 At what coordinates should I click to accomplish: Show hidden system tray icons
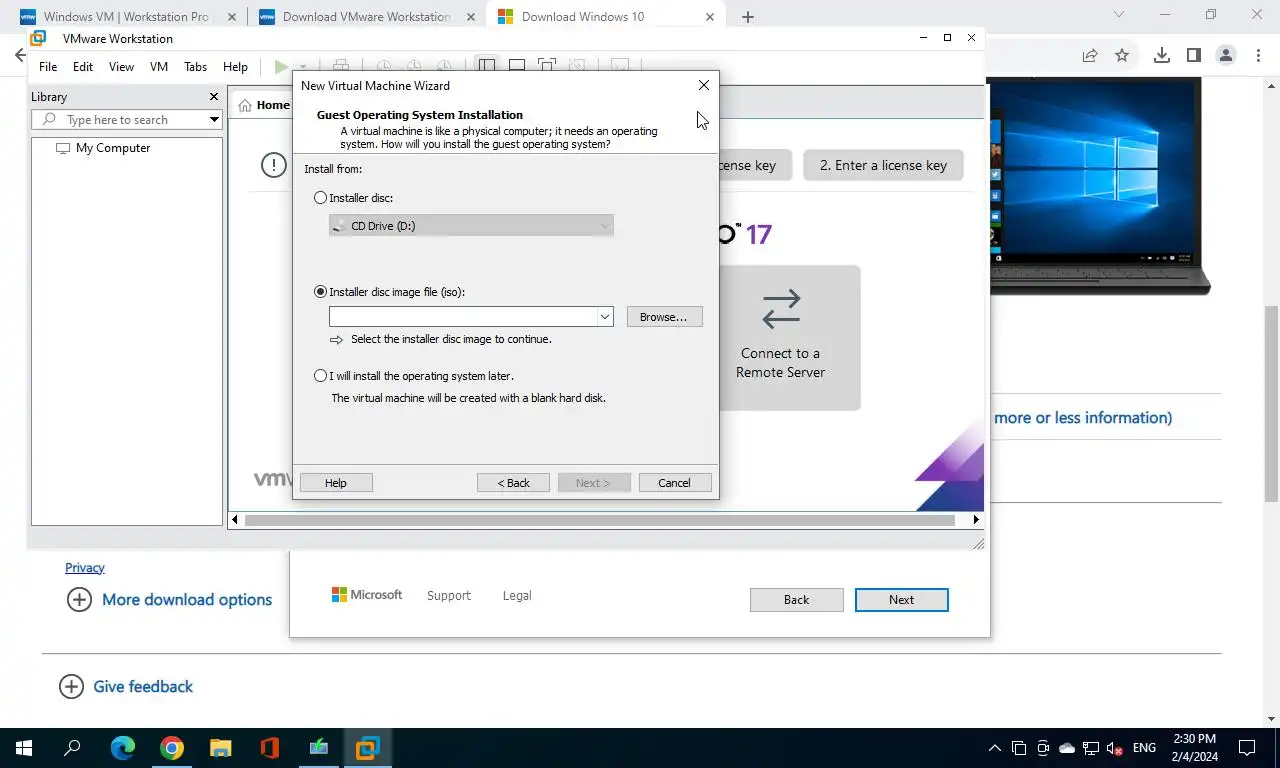tap(994, 748)
